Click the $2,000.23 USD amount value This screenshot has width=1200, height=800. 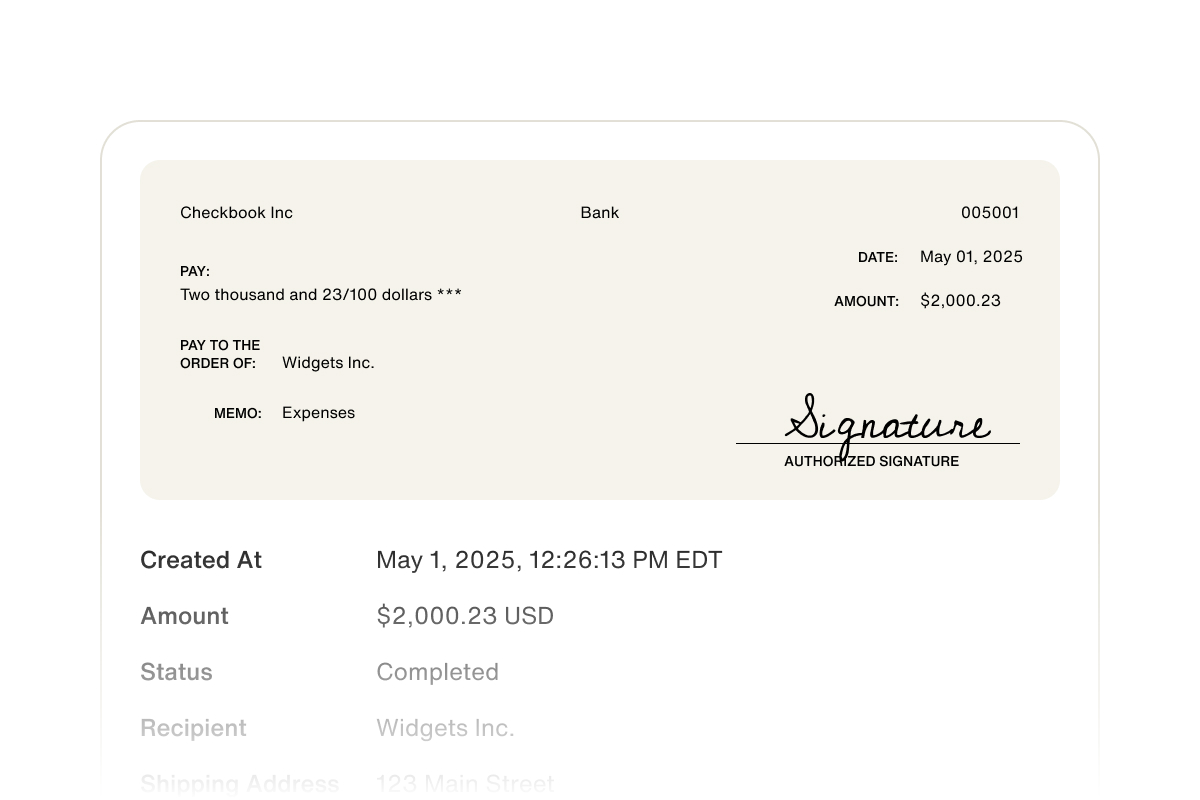point(465,616)
